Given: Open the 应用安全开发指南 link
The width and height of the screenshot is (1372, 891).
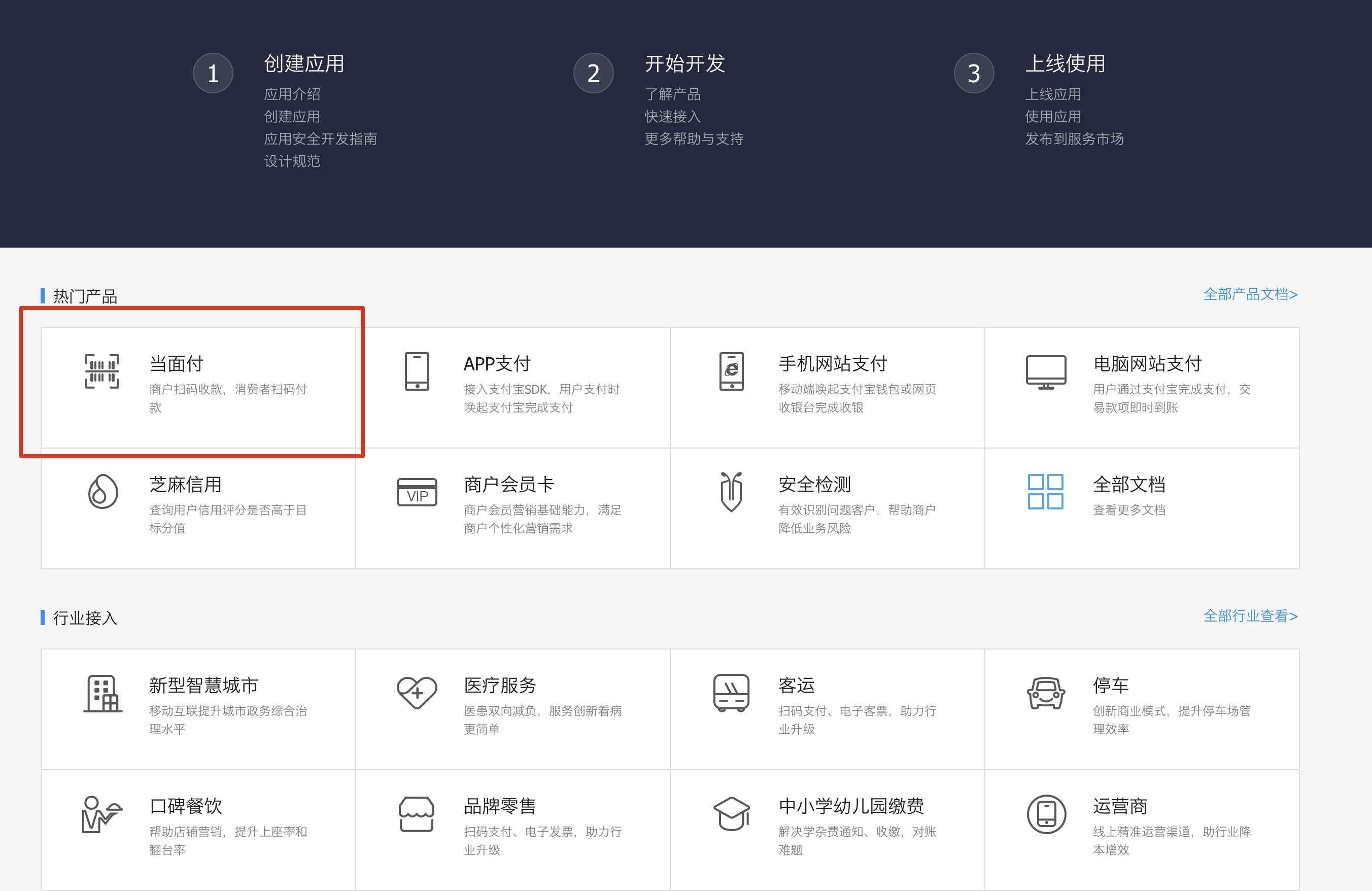Looking at the screenshot, I should (x=320, y=139).
